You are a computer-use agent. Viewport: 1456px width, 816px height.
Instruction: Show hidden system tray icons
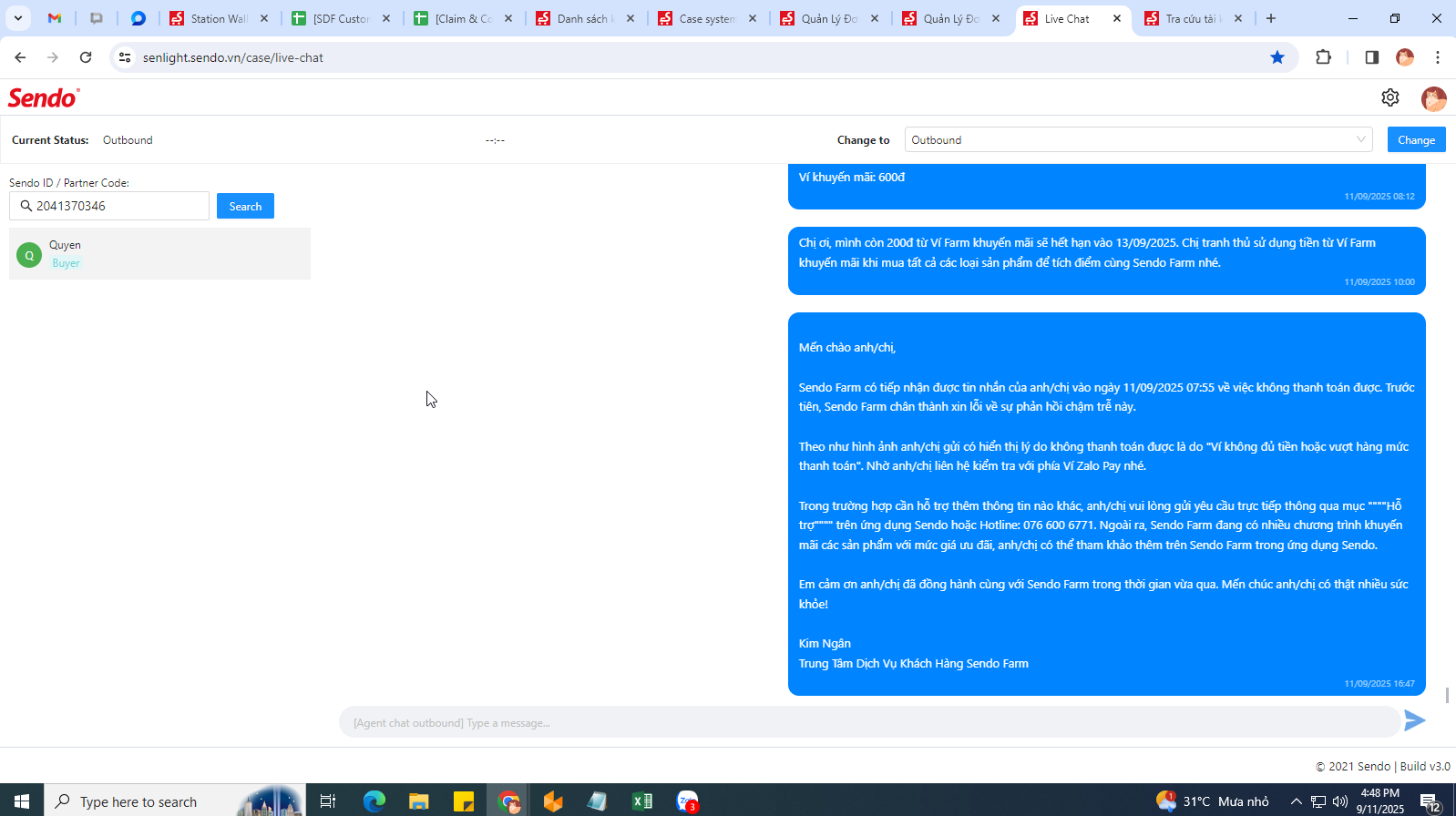1296,801
